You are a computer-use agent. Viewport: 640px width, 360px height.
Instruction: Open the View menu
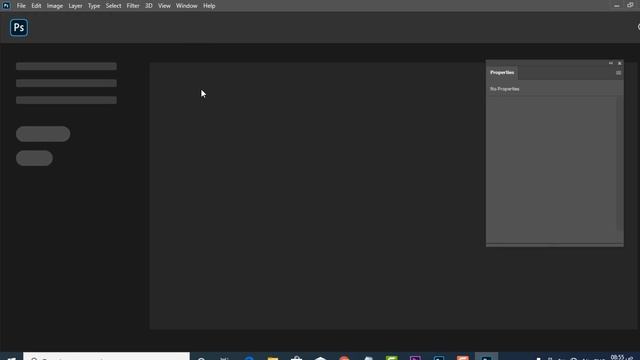[164, 6]
